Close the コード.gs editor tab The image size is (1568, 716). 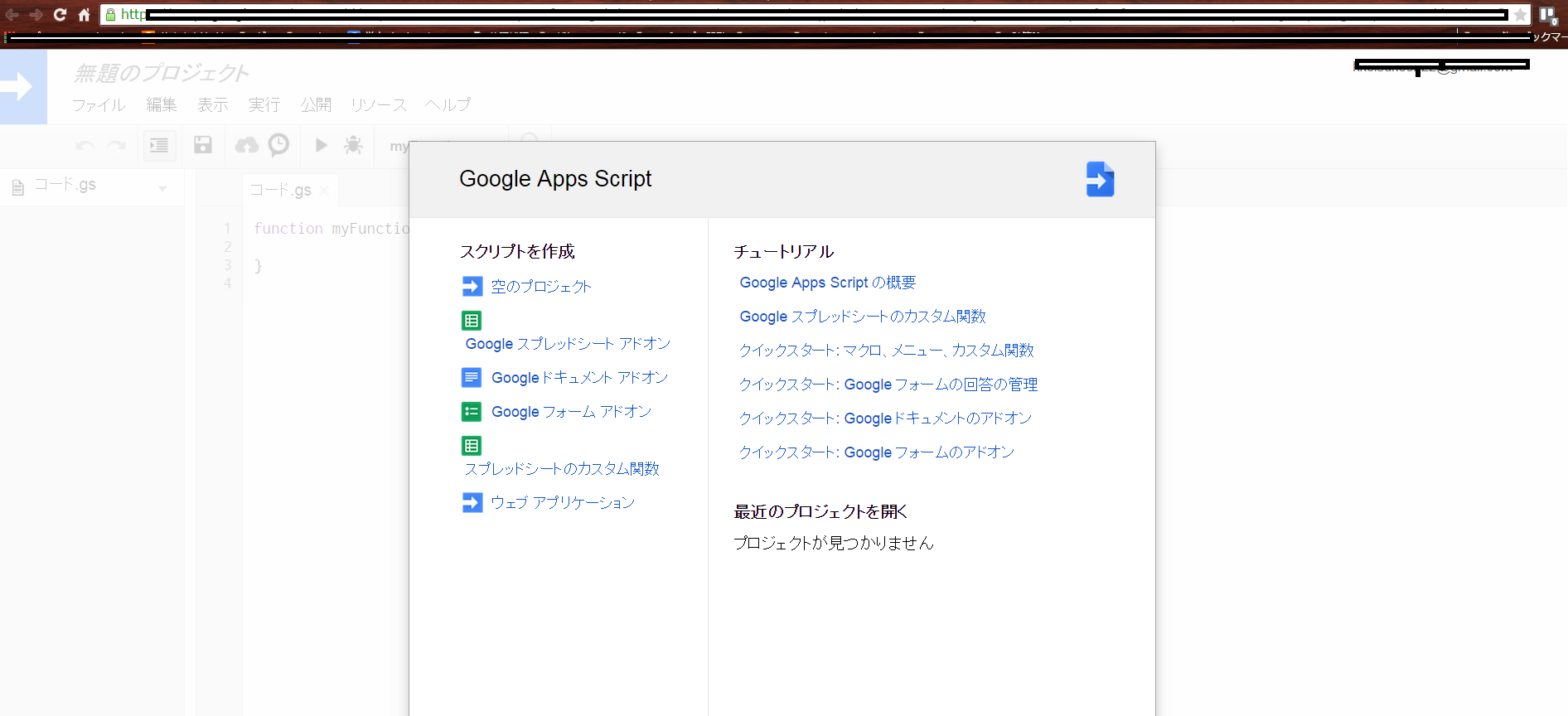tap(324, 191)
